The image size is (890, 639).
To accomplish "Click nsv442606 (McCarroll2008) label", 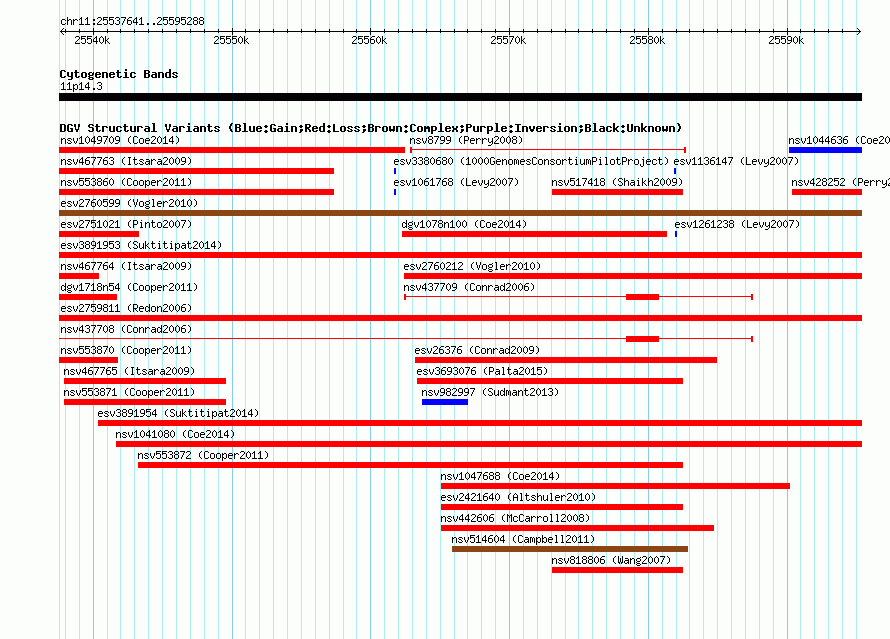I will coord(515,518).
